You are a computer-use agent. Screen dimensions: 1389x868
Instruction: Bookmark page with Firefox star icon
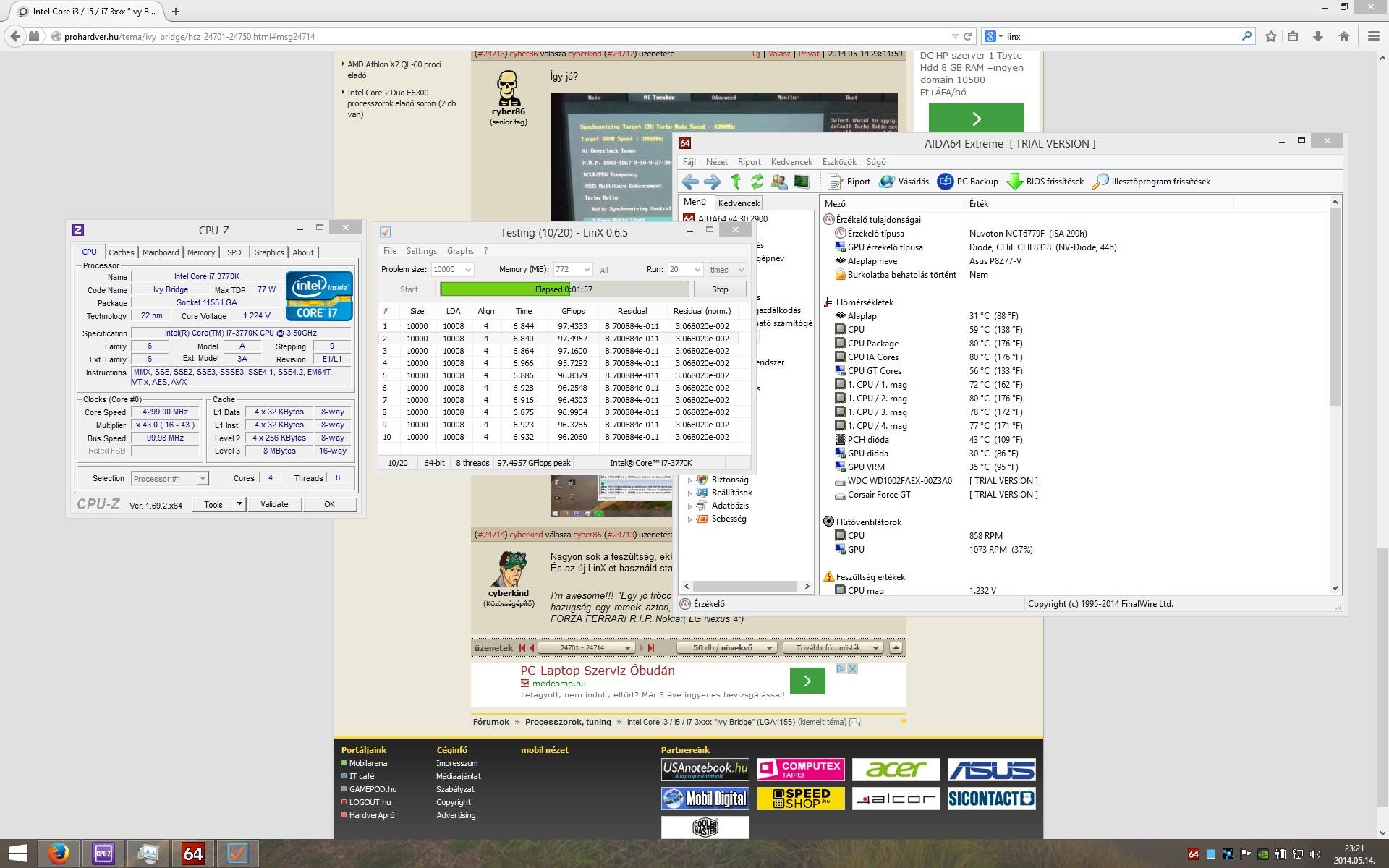tap(1270, 36)
